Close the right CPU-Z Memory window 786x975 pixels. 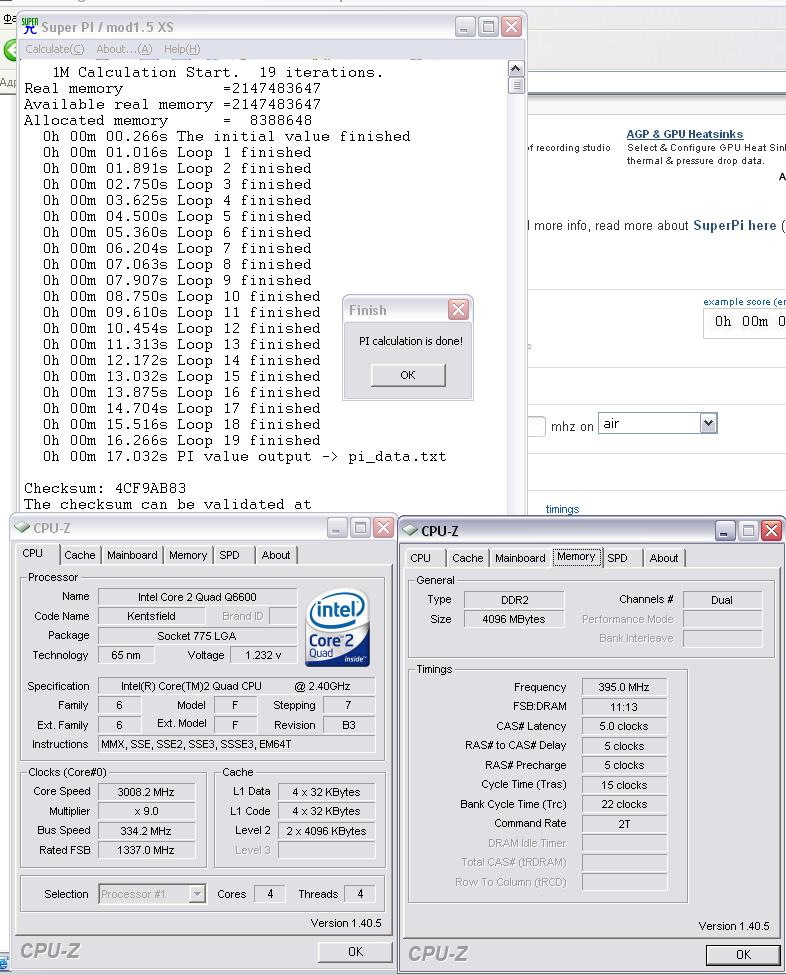[x=772, y=530]
